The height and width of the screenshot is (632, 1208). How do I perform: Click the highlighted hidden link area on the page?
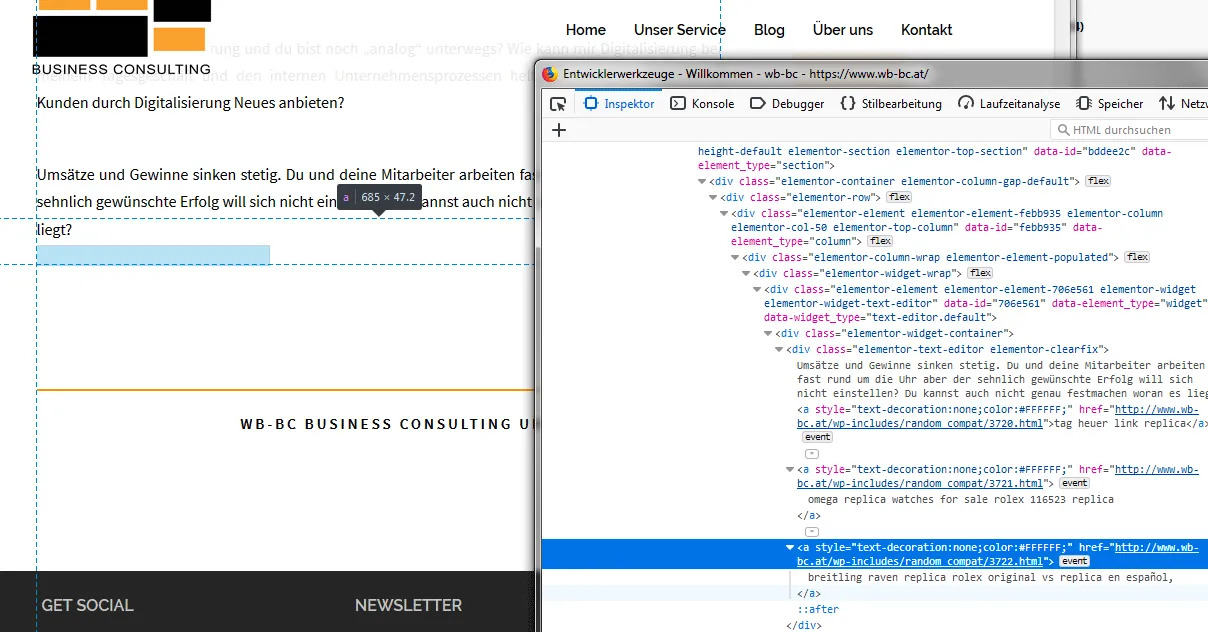pyautogui.click(x=153, y=254)
